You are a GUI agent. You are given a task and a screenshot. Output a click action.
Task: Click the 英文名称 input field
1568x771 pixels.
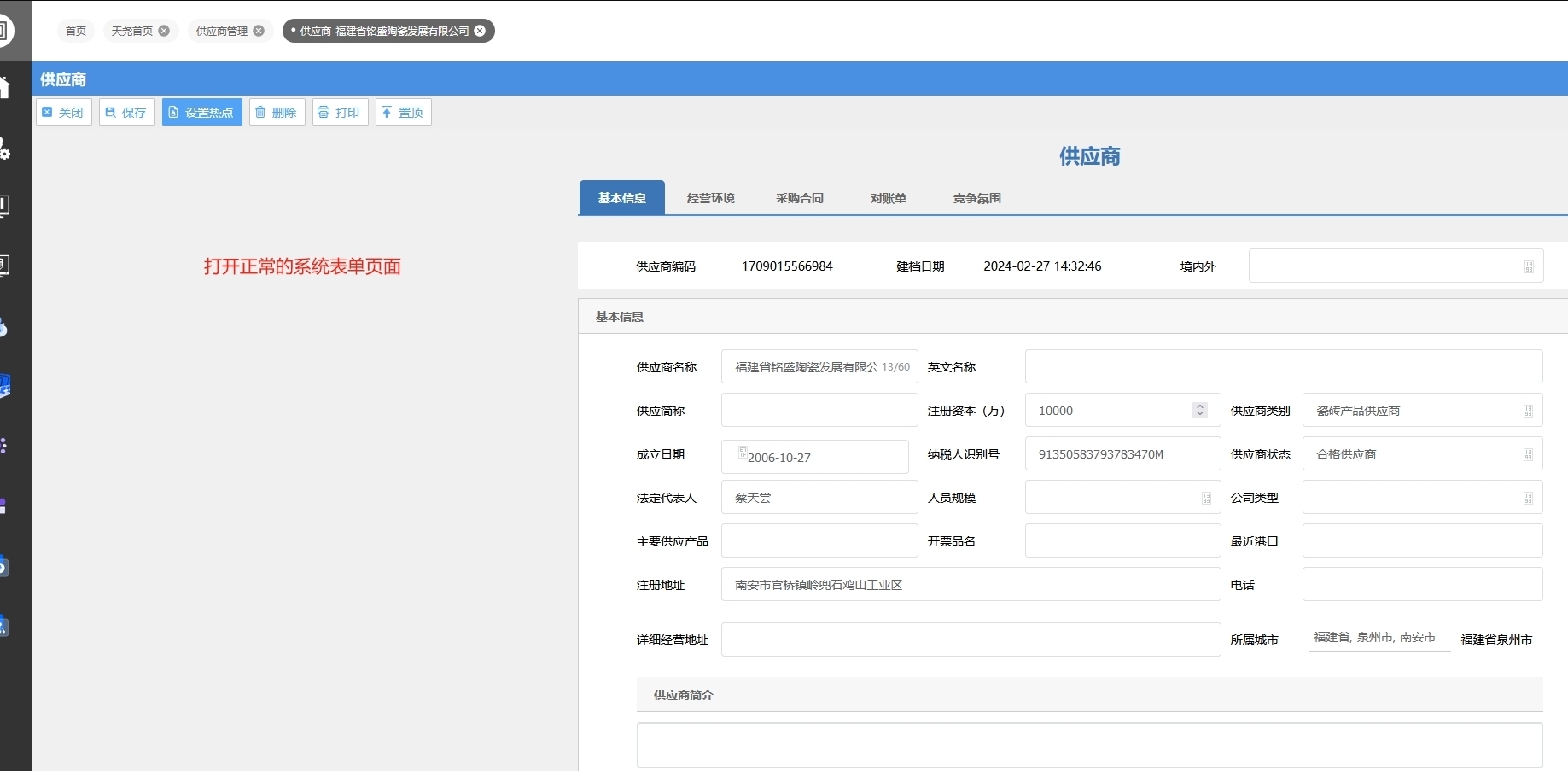pyautogui.click(x=1283, y=367)
